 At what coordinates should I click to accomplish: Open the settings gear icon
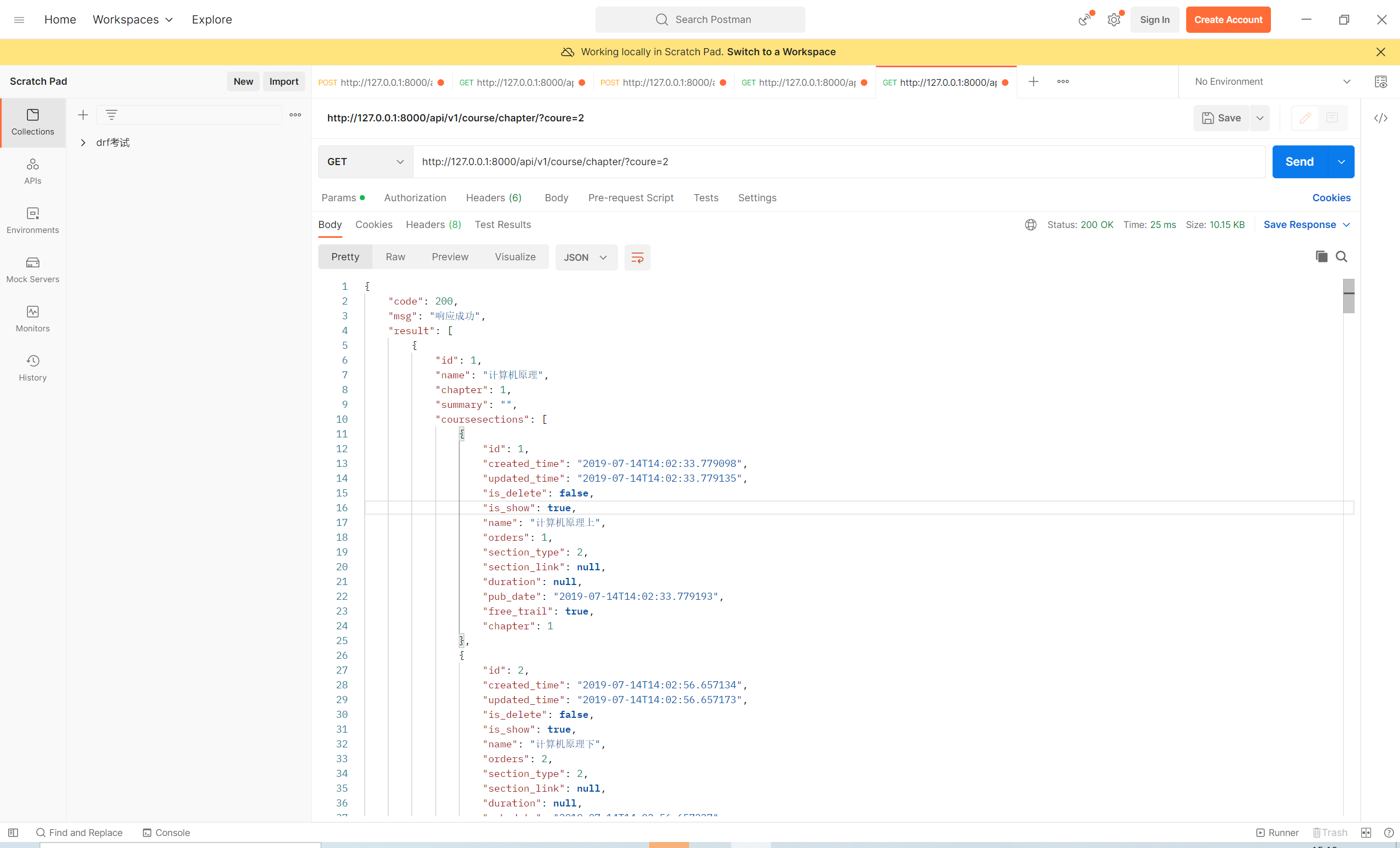1113,20
